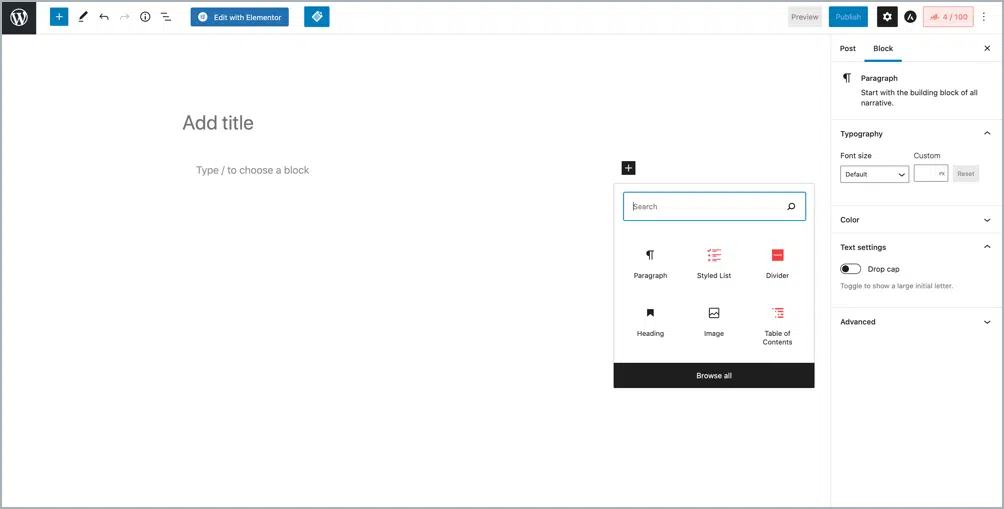Open the list view outline icon

[x=166, y=17]
